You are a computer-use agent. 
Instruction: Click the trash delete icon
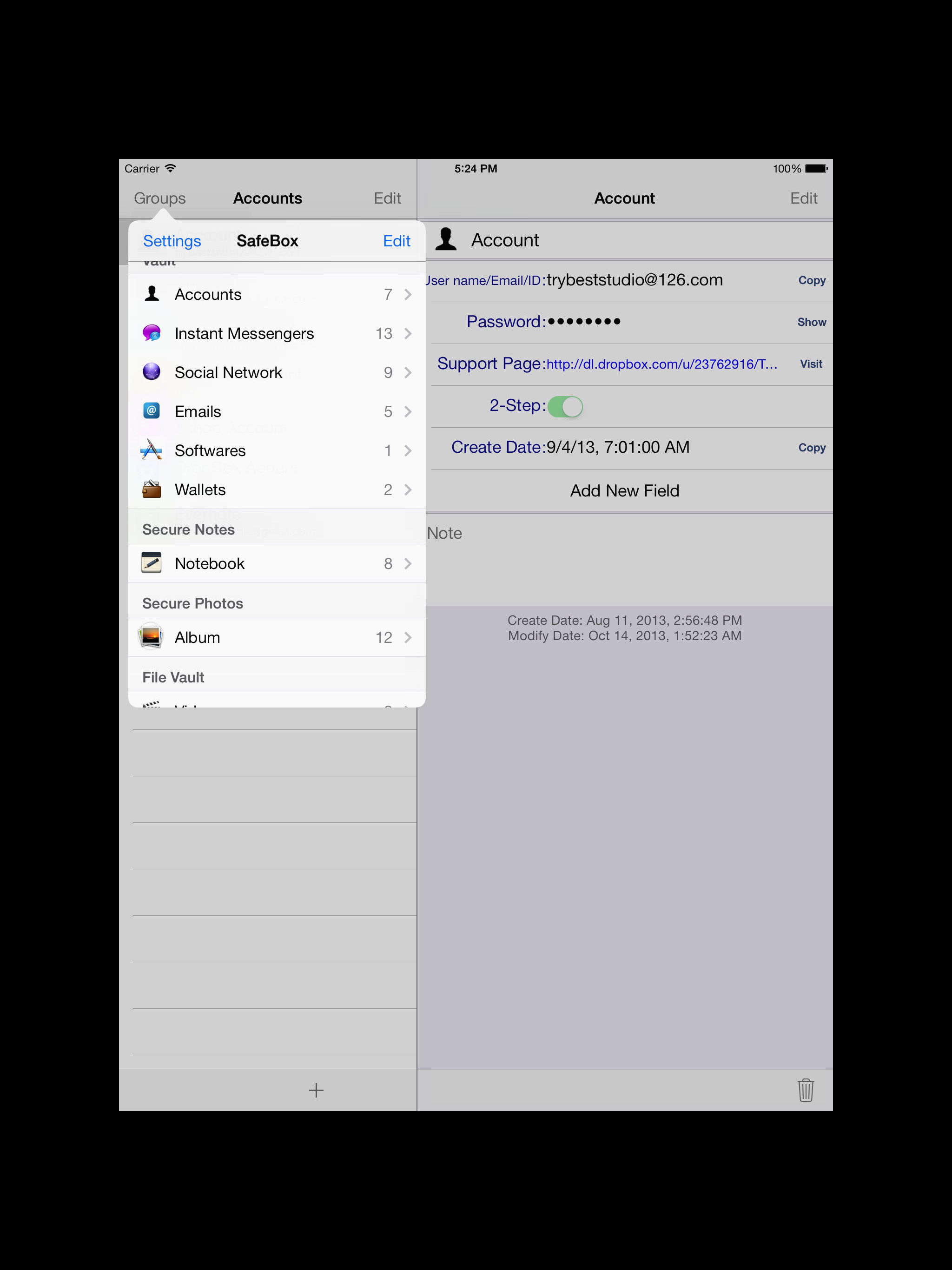[x=806, y=1090]
